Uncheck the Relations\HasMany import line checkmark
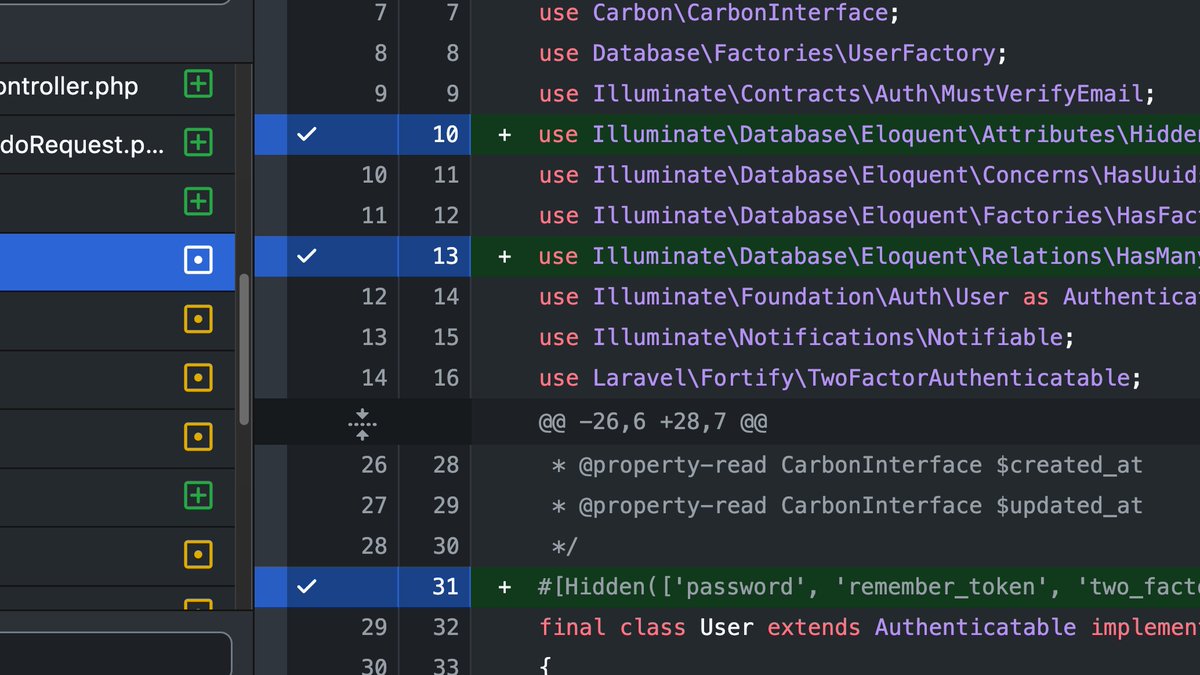Image resolution: width=1200 pixels, height=675 pixels. click(306, 256)
